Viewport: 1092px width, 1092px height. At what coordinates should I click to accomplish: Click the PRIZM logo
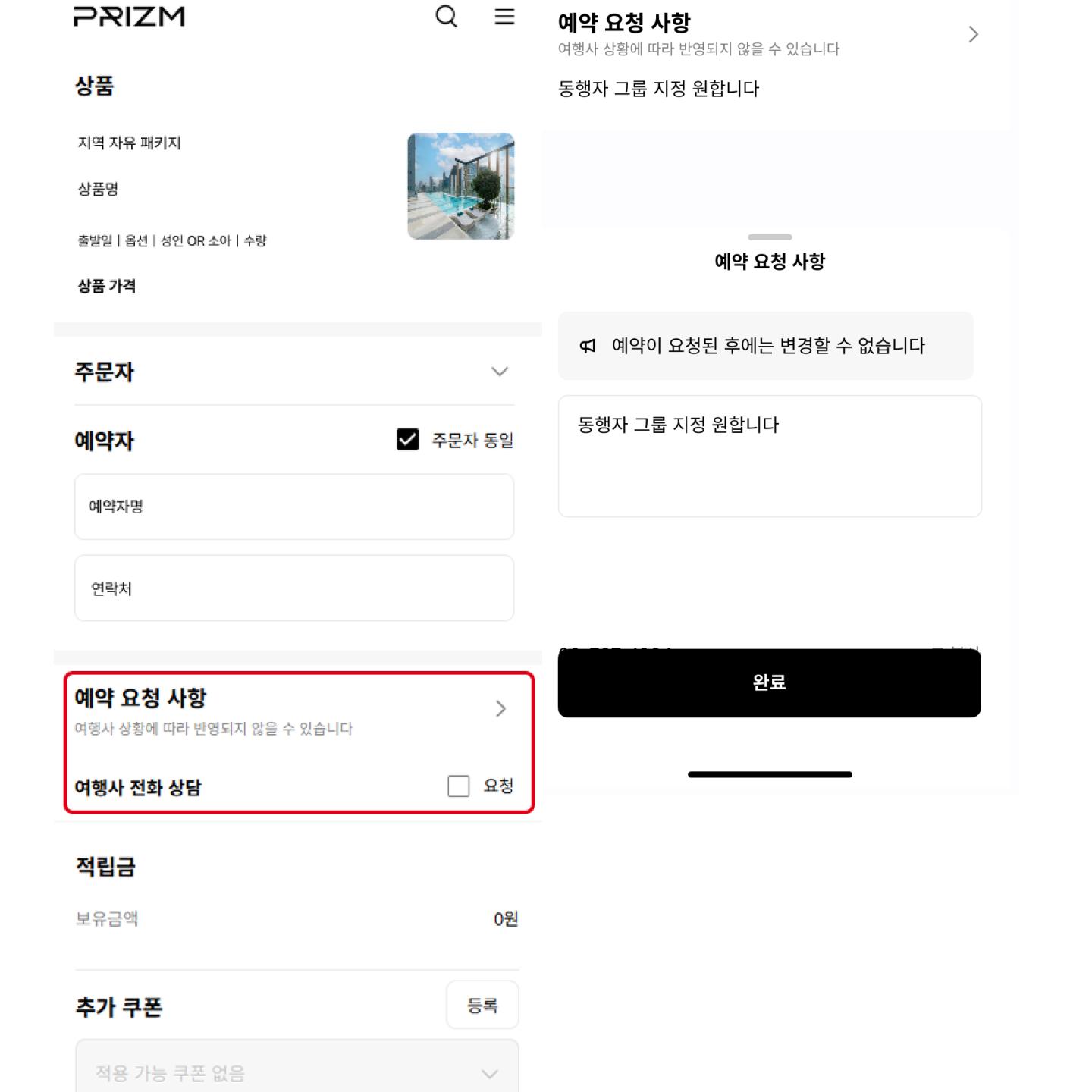(129, 17)
